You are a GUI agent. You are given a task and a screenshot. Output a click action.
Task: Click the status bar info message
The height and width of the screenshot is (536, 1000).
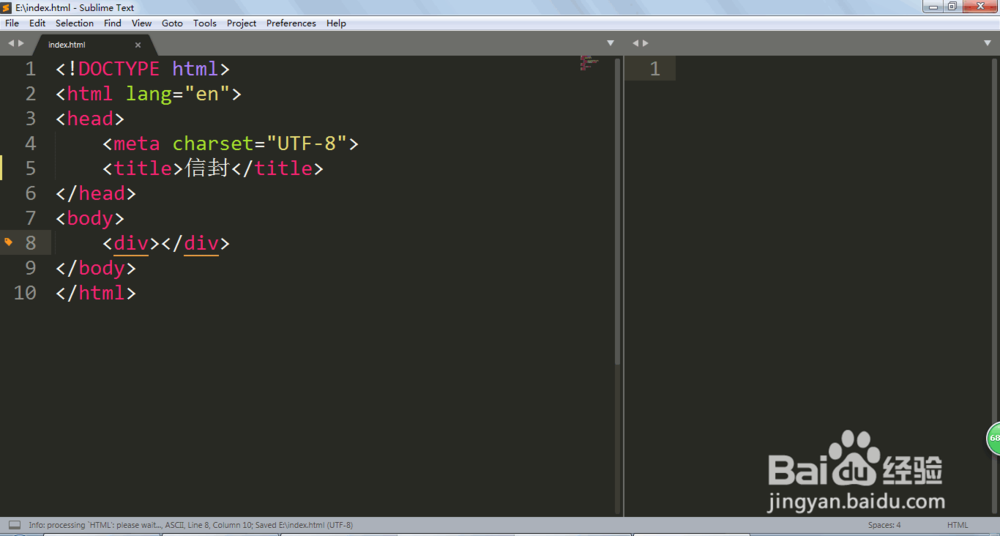[x=191, y=525]
